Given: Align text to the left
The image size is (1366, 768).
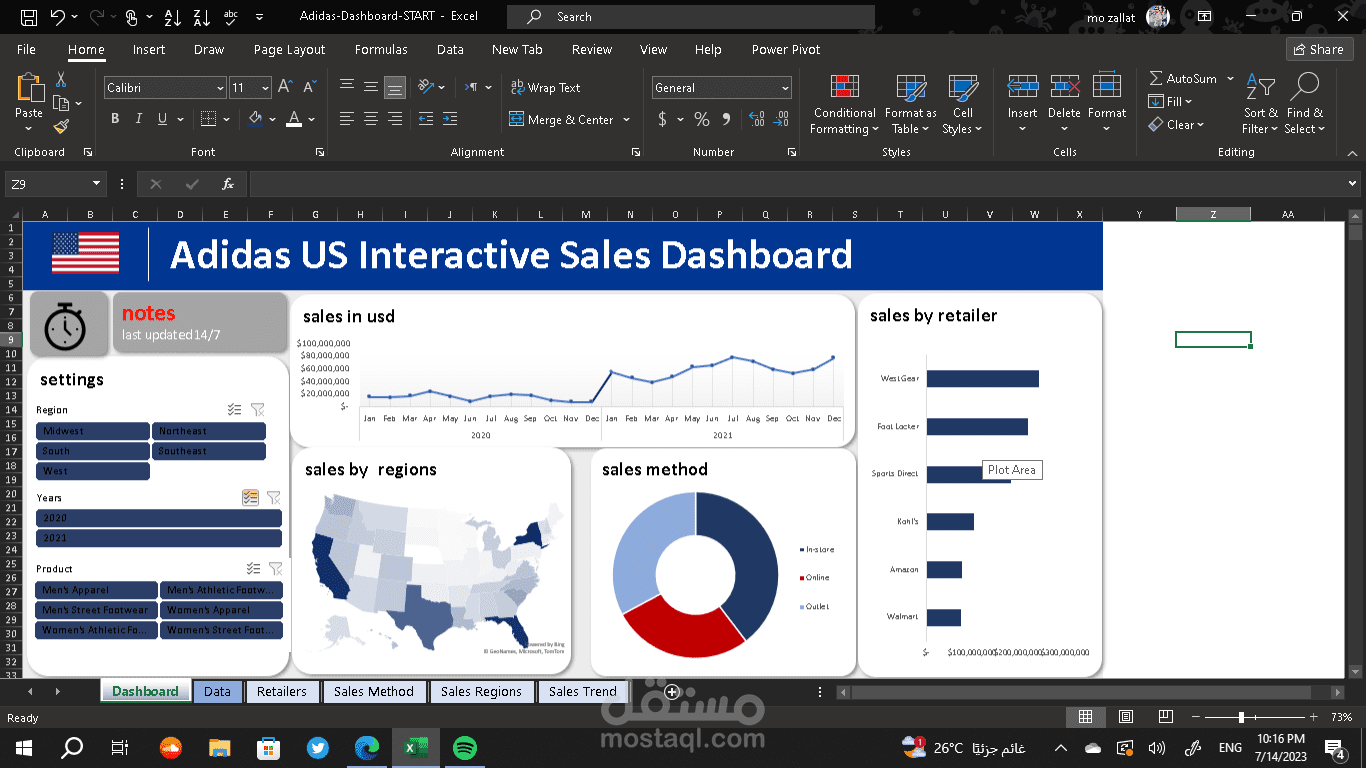Looking at the screenshot, I should point(347,119).
